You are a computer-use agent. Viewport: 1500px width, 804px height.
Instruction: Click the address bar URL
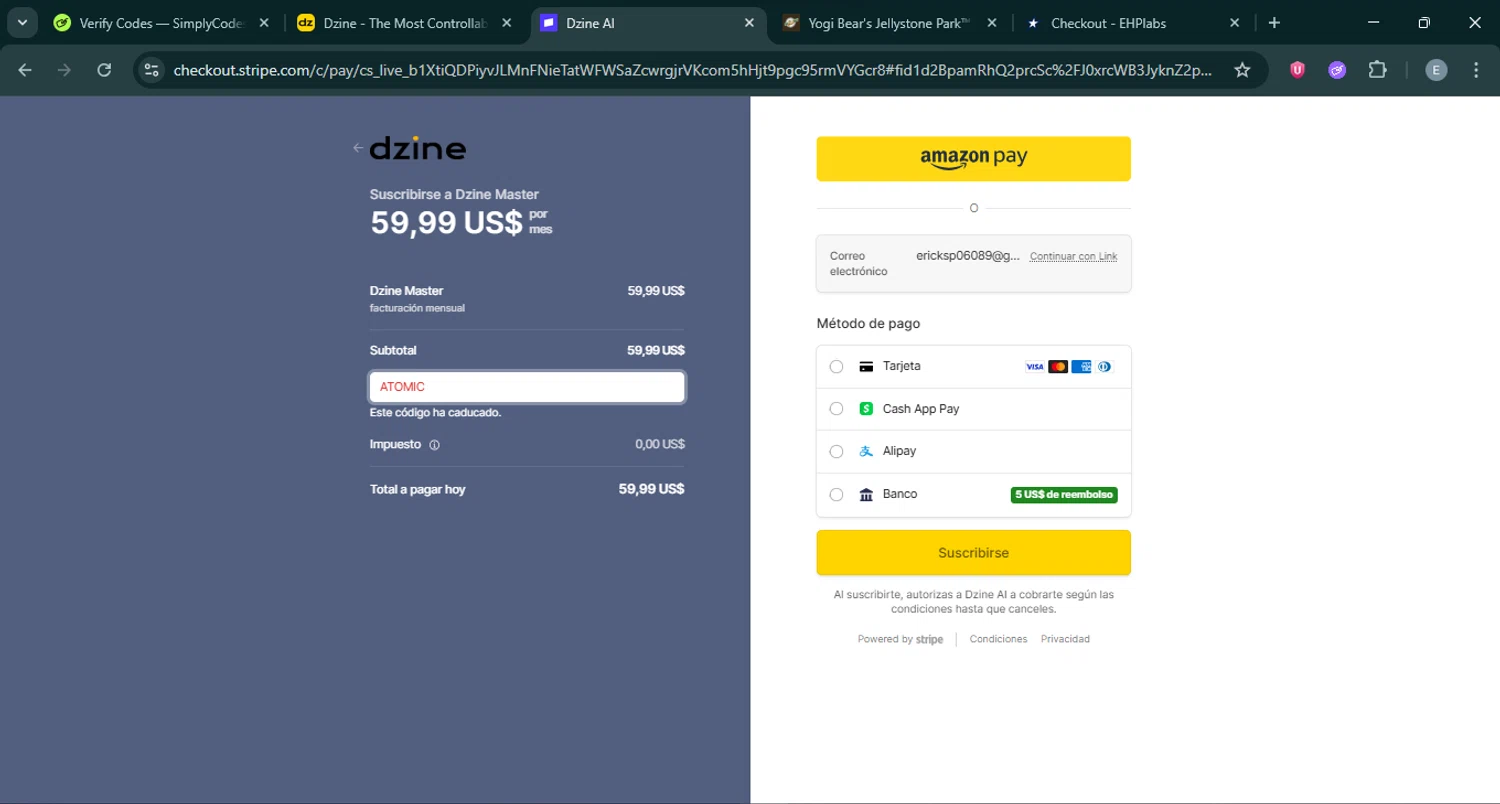coord(693,70)
